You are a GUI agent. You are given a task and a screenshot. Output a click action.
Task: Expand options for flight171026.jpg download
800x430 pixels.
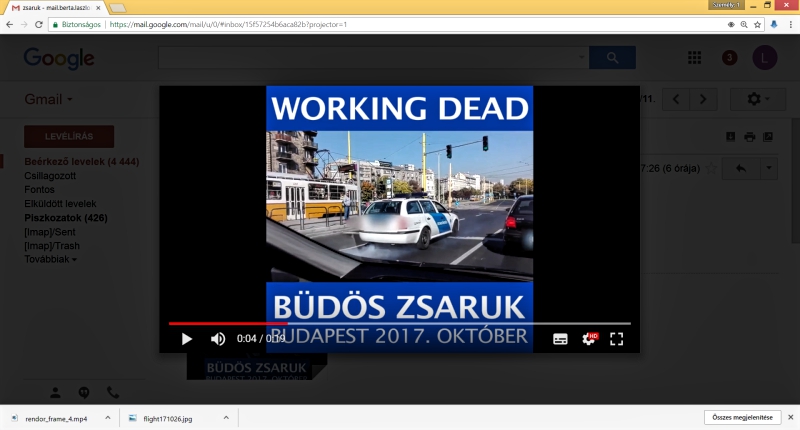tap(226, 418)
